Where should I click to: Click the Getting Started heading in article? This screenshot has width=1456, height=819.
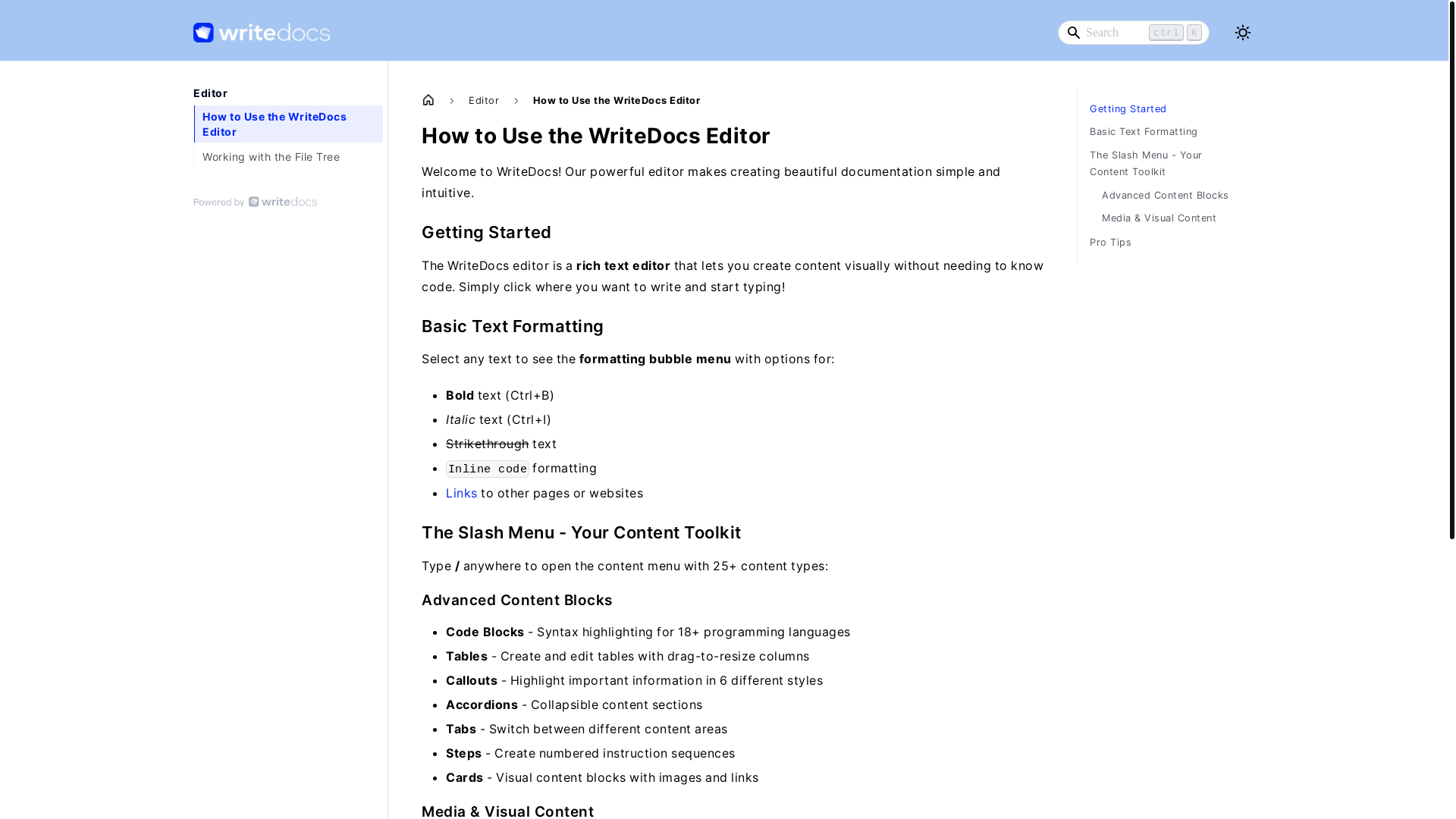tap(486, 232)
